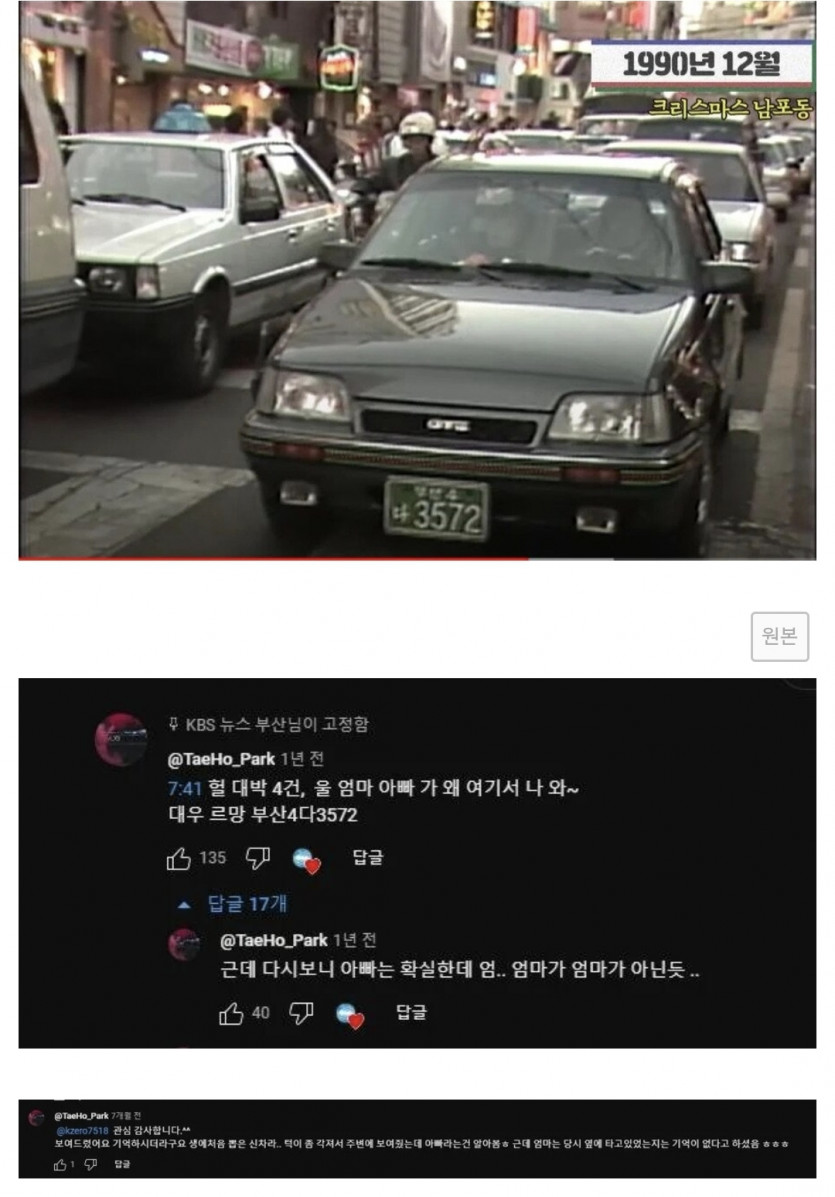Seek on the red video progress bar
The height and width of the screenshot is (1197, 835).
point(417,559)
